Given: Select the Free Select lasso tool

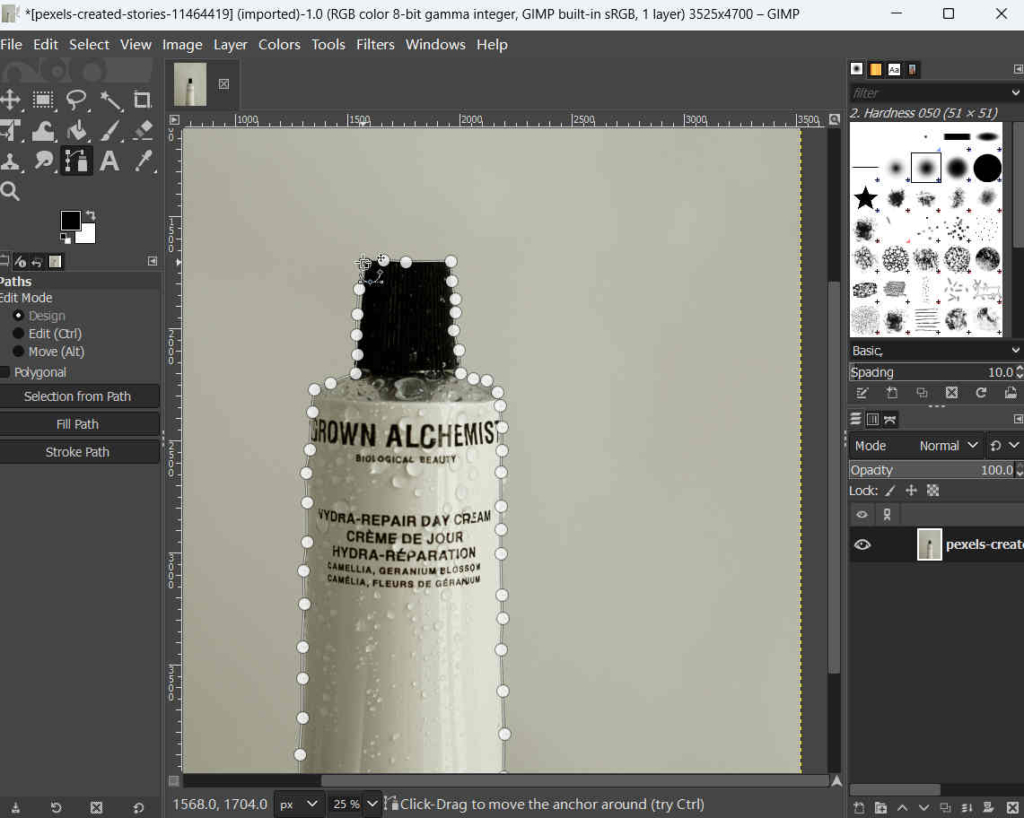Looking at the screenshot, I should [x=76, y=100].
